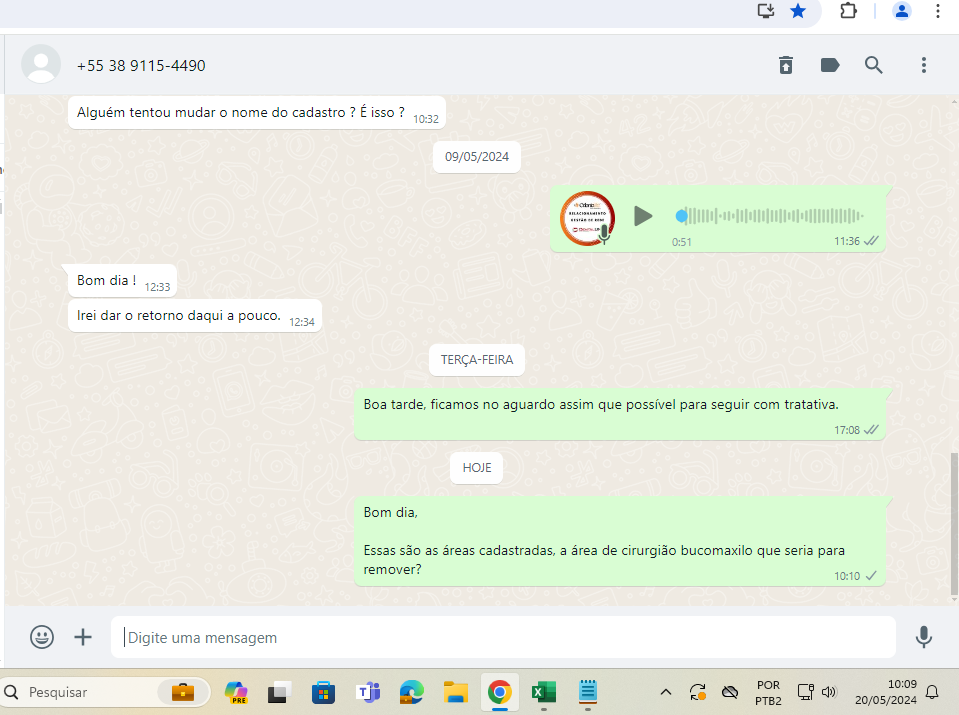
Task: Click the voice message seek slider knob
Action: coord(682,216)
